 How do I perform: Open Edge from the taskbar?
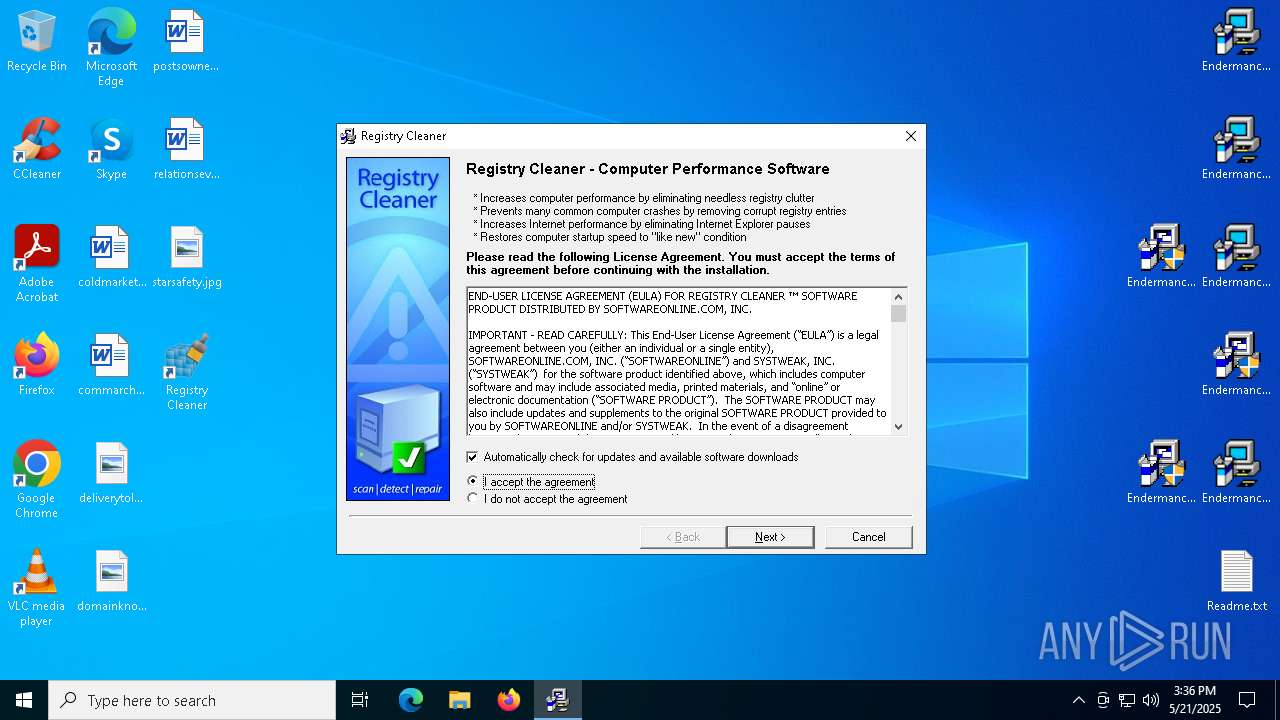[x=411, y=700]
